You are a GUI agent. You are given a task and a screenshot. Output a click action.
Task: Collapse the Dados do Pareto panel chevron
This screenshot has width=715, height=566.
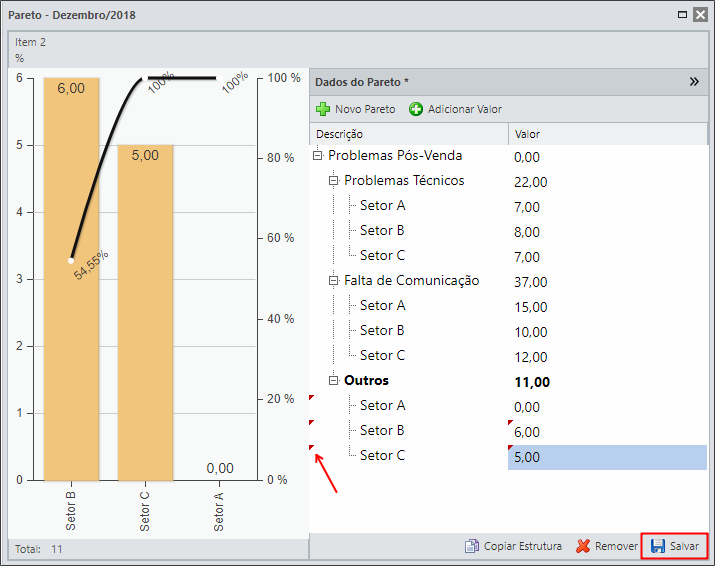pyautogui.click(x=694, y=82)
